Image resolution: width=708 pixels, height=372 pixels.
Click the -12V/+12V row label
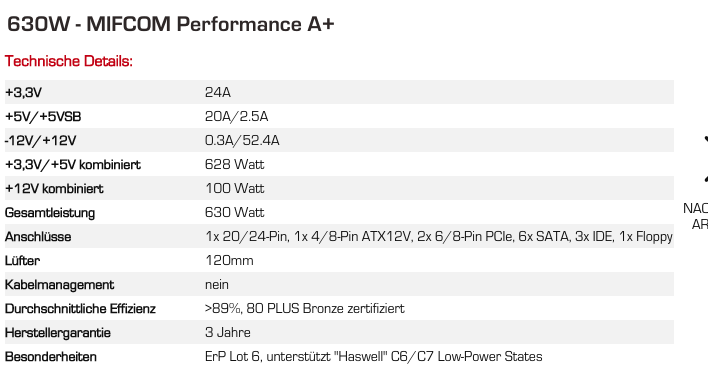pos(40,140)
